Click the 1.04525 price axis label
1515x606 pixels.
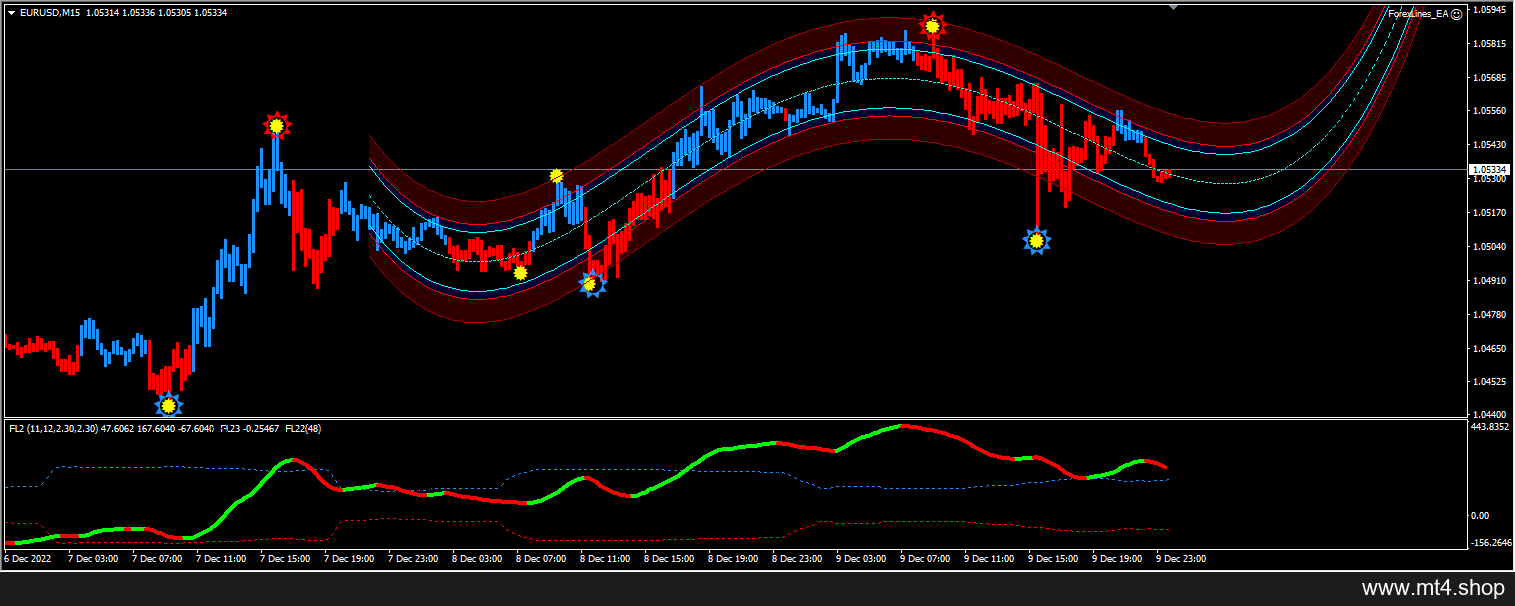(1489, 381)
